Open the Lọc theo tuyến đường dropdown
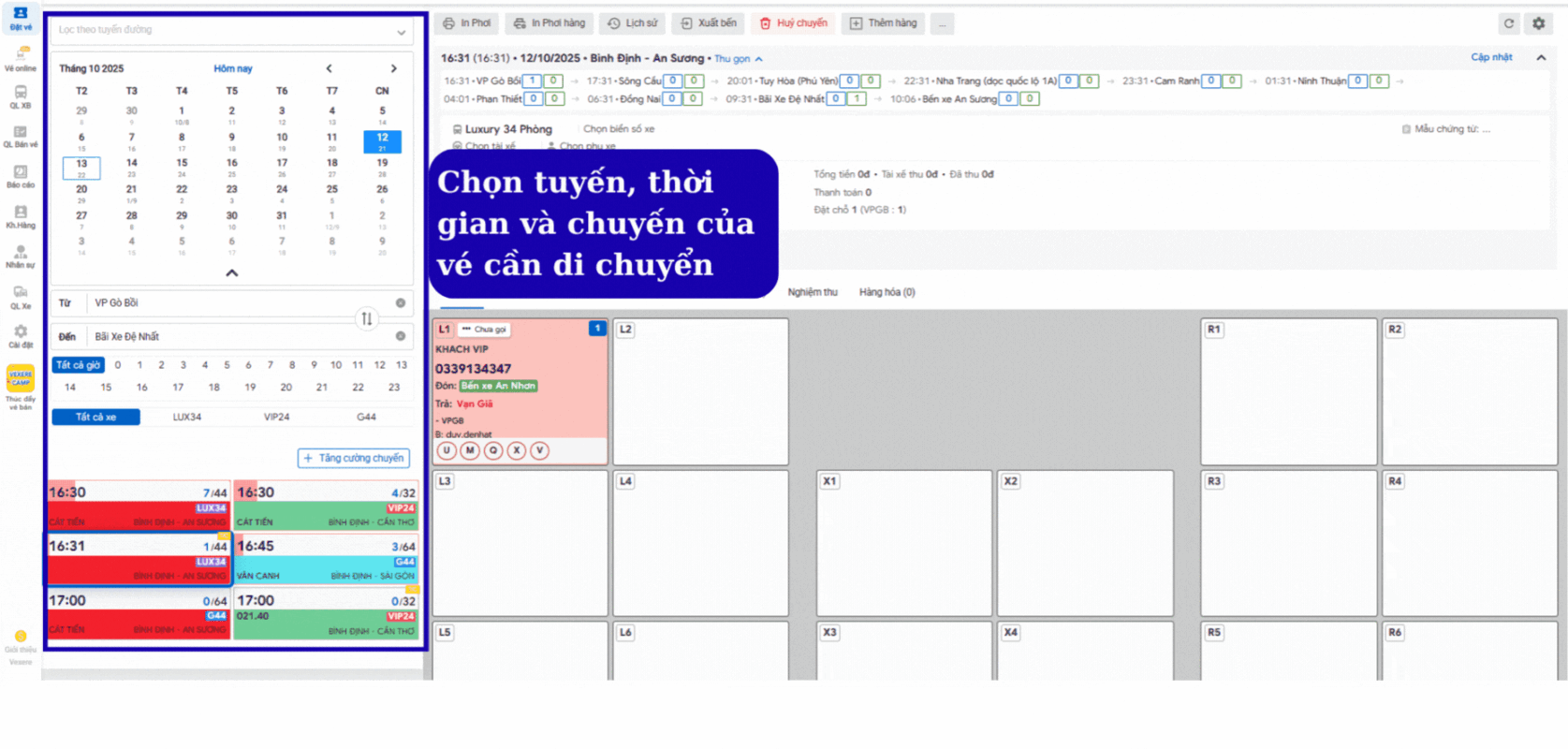This screenshot has width=1568, height=749. [x=231, y=31]
